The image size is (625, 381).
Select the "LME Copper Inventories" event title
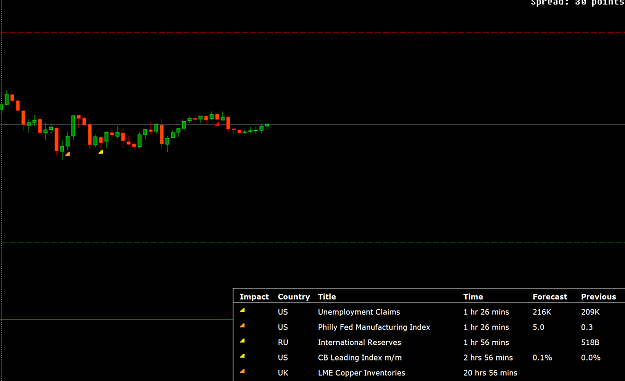[x=362, y=373]
